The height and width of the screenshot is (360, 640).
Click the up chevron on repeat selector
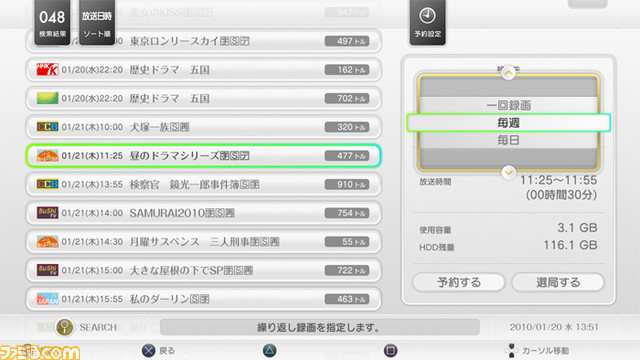pos(508,73)
